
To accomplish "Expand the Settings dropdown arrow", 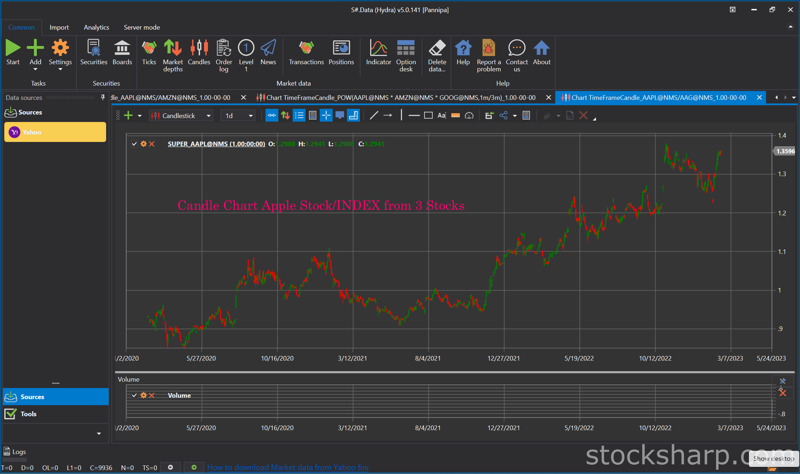I will point(60,70).
